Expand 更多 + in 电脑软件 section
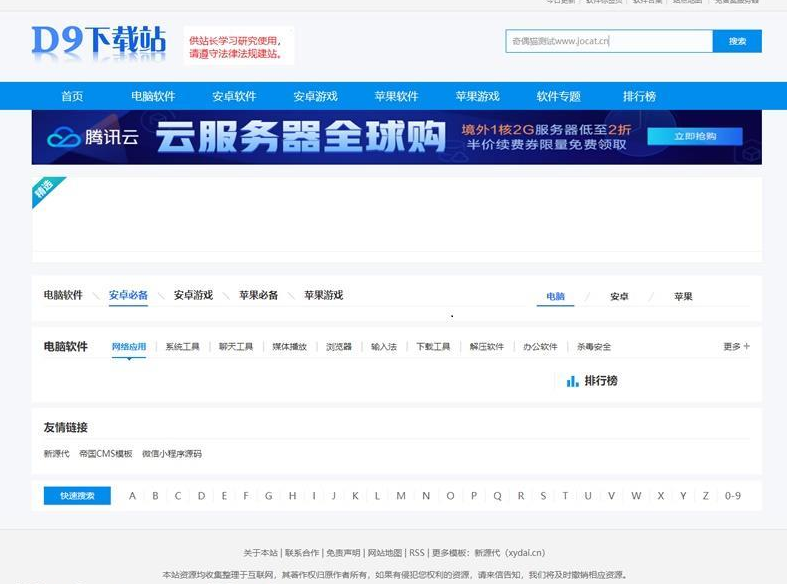The width and height of the screenshot is (787, 584). [x=736, y=347]
